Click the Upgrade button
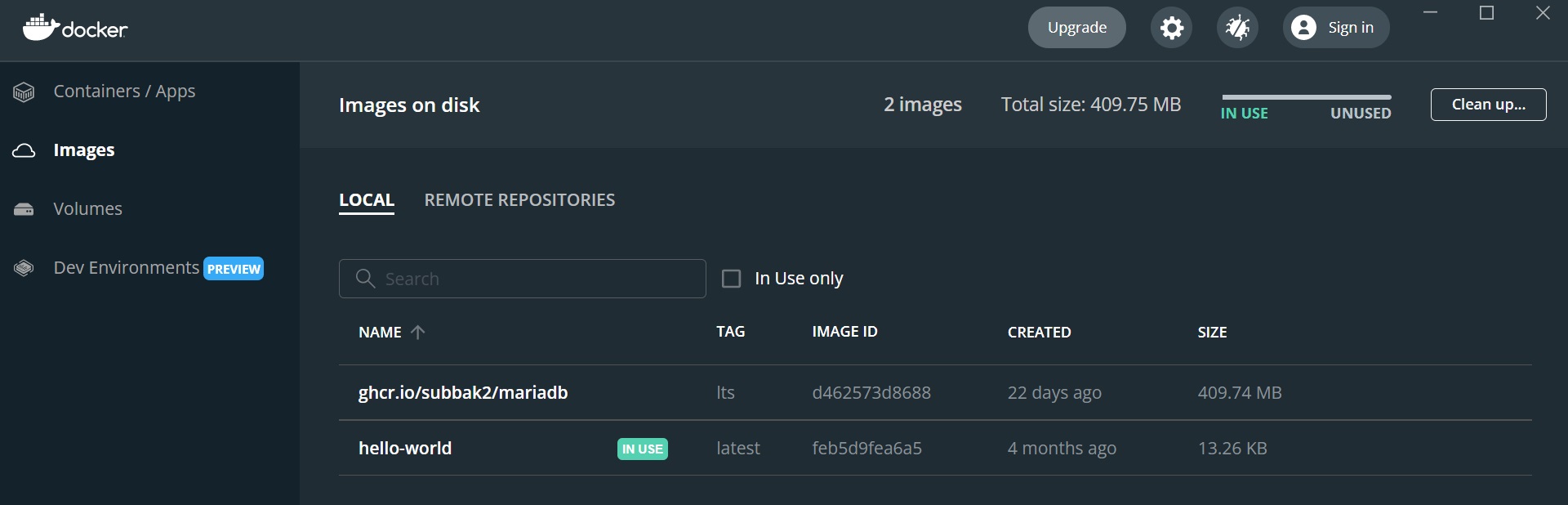1568x505 pixels. (1077, 28)
